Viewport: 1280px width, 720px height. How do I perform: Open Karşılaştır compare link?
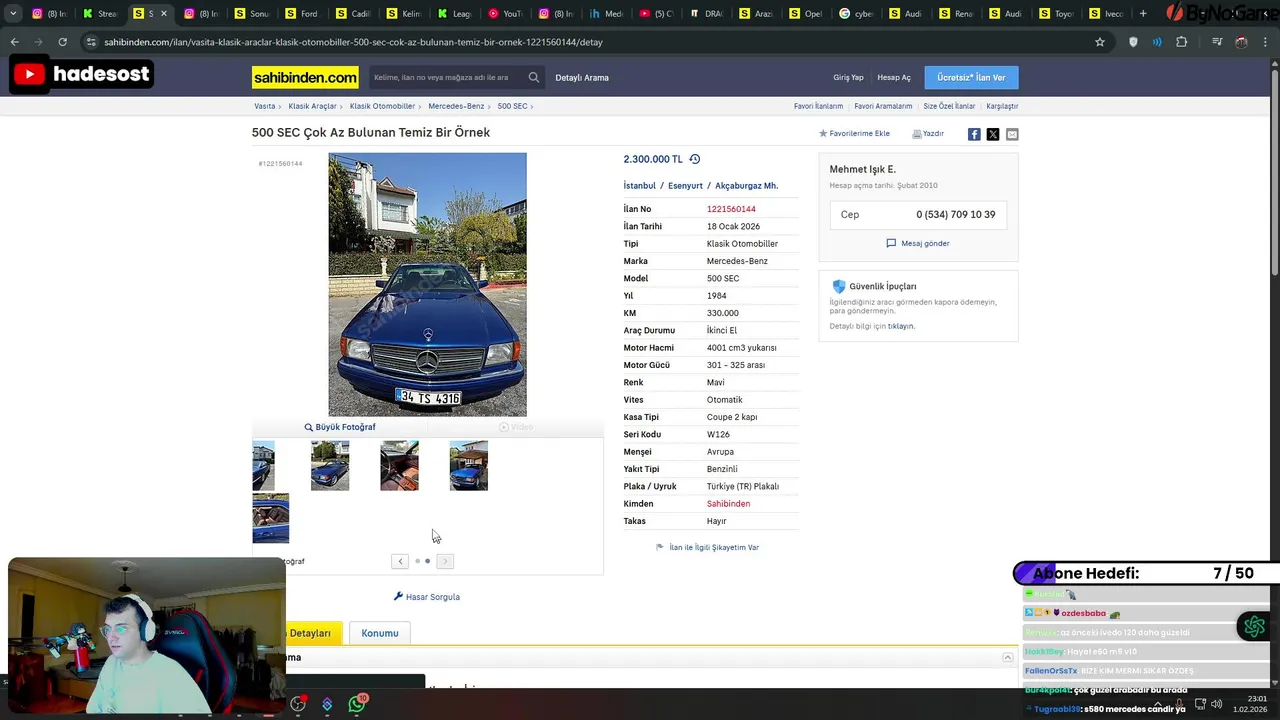point(1002,106)
